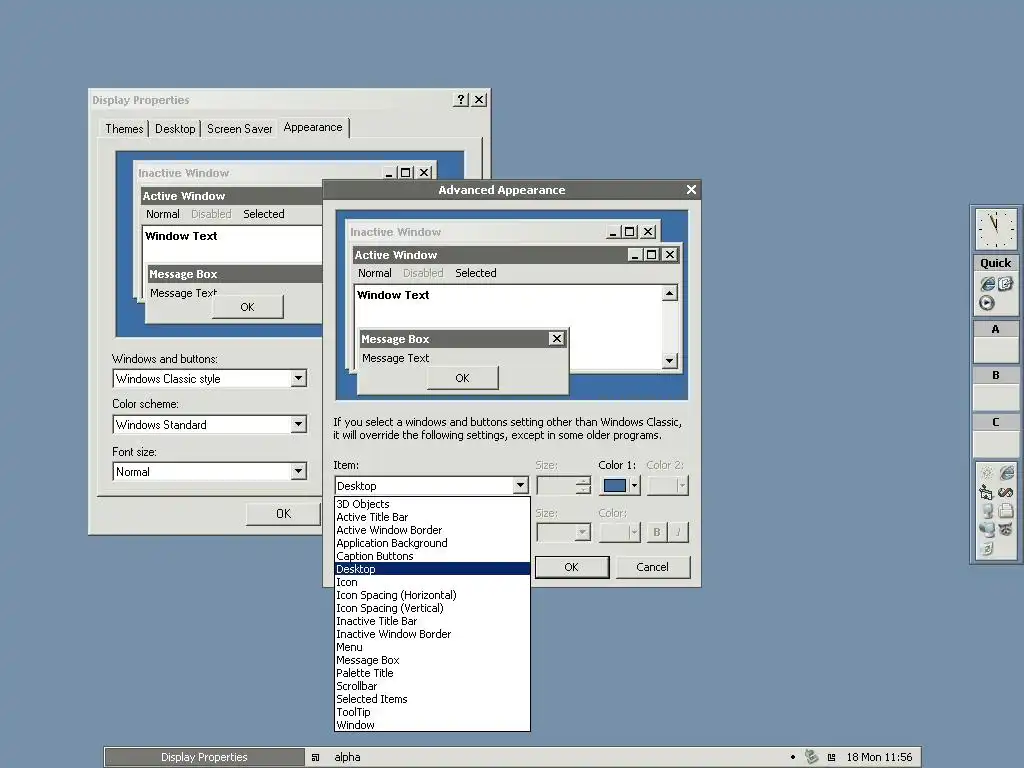Open the Item dropdown arrow
This screenshot has width=1024, height=768.
520,485
